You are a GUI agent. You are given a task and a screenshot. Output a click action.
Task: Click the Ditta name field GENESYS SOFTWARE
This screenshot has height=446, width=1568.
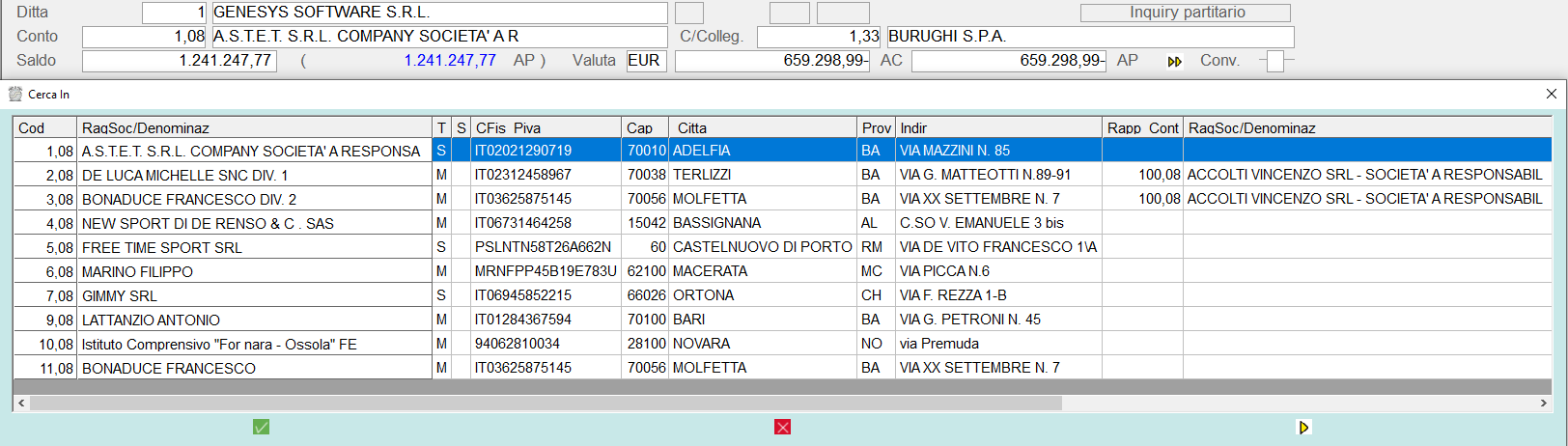439,13
